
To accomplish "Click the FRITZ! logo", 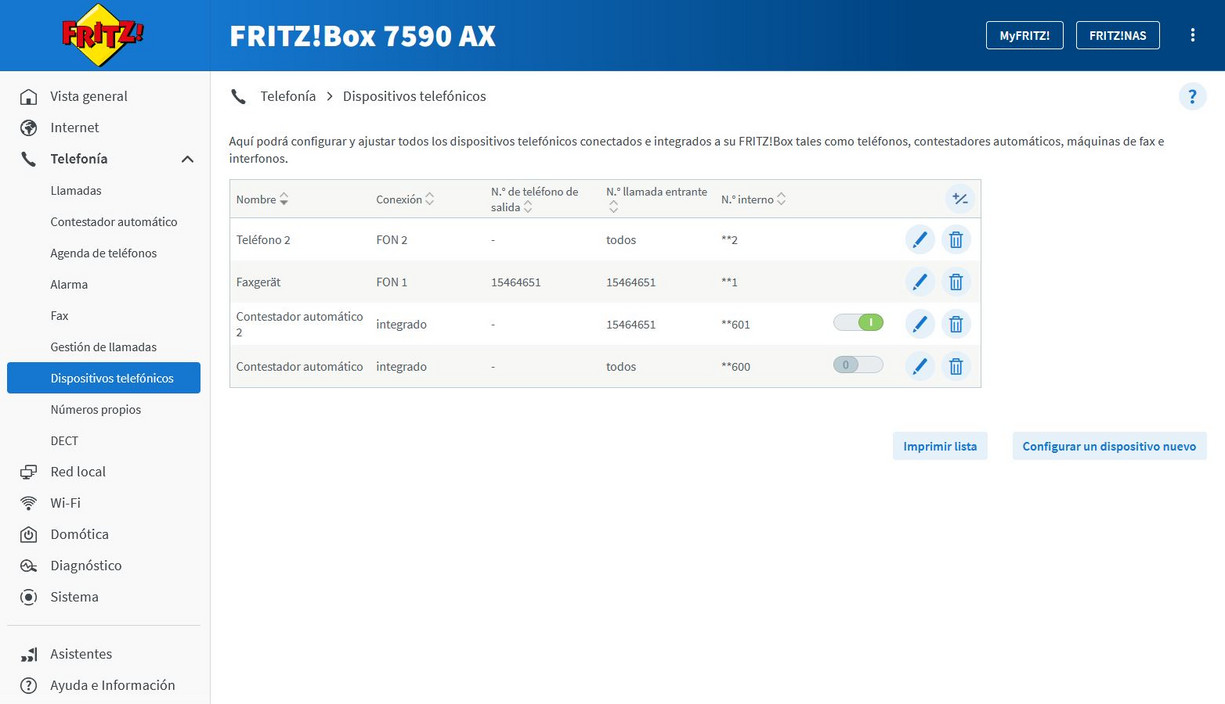I will pyautogui.click(x=103, y=35).
